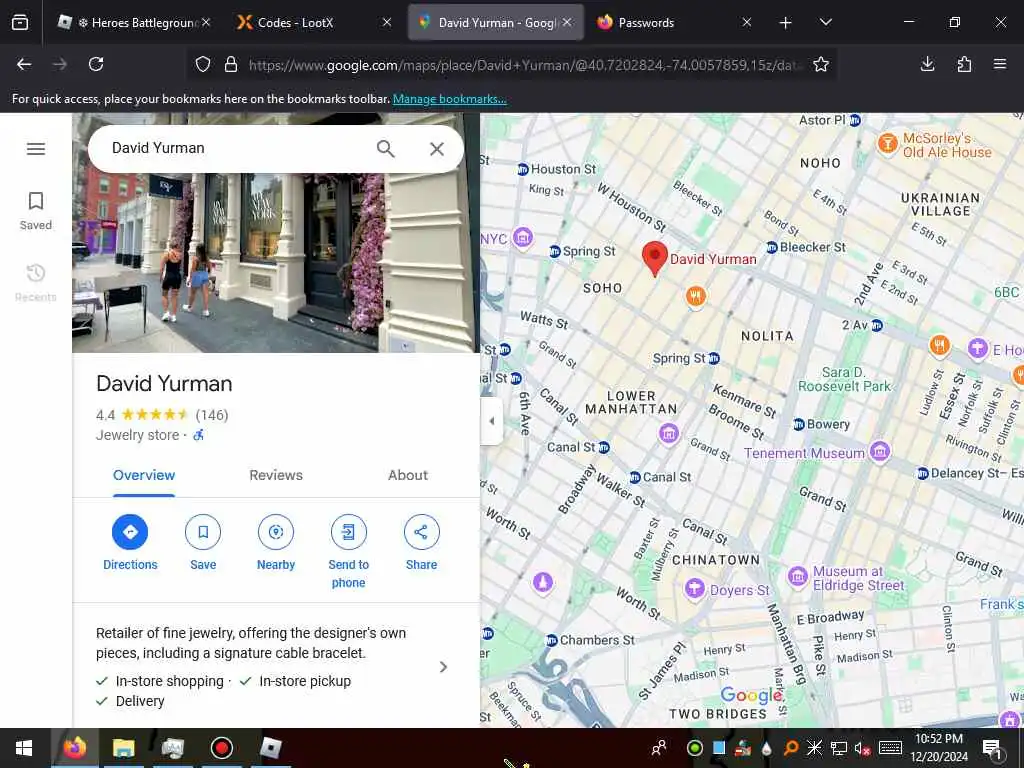Open Firefox downloads panel
Image resolution: width=1024 pixels, height=768 pixels.
click(927, 64)
